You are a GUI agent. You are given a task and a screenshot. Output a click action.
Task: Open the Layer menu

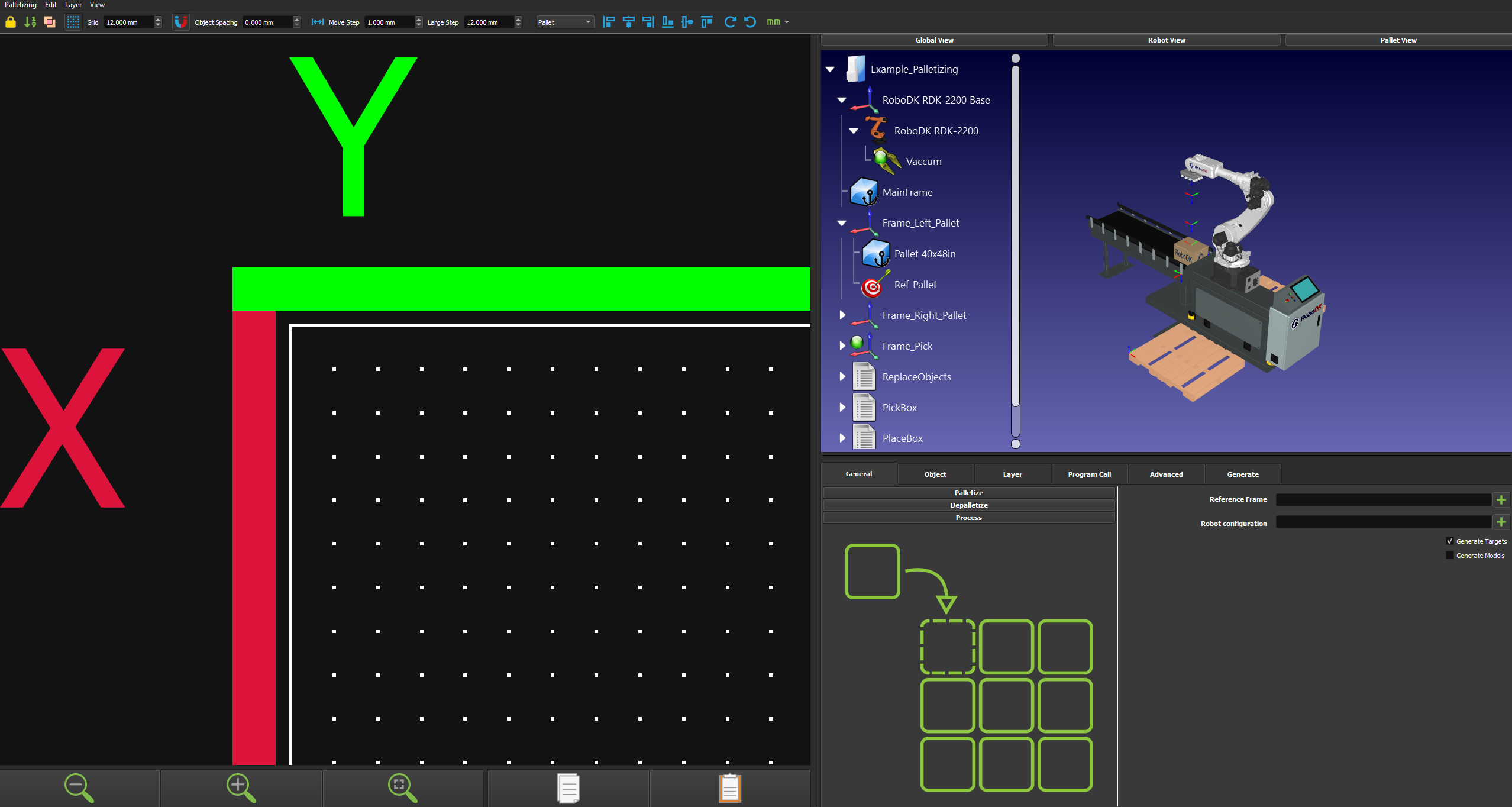73,5
